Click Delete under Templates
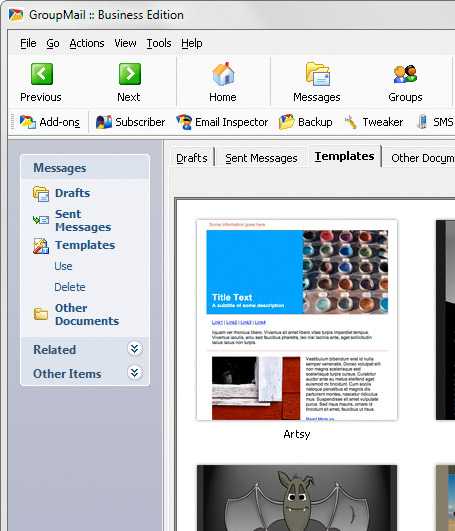This screenshot has width=455, height=531. click(x=70, y=287)
